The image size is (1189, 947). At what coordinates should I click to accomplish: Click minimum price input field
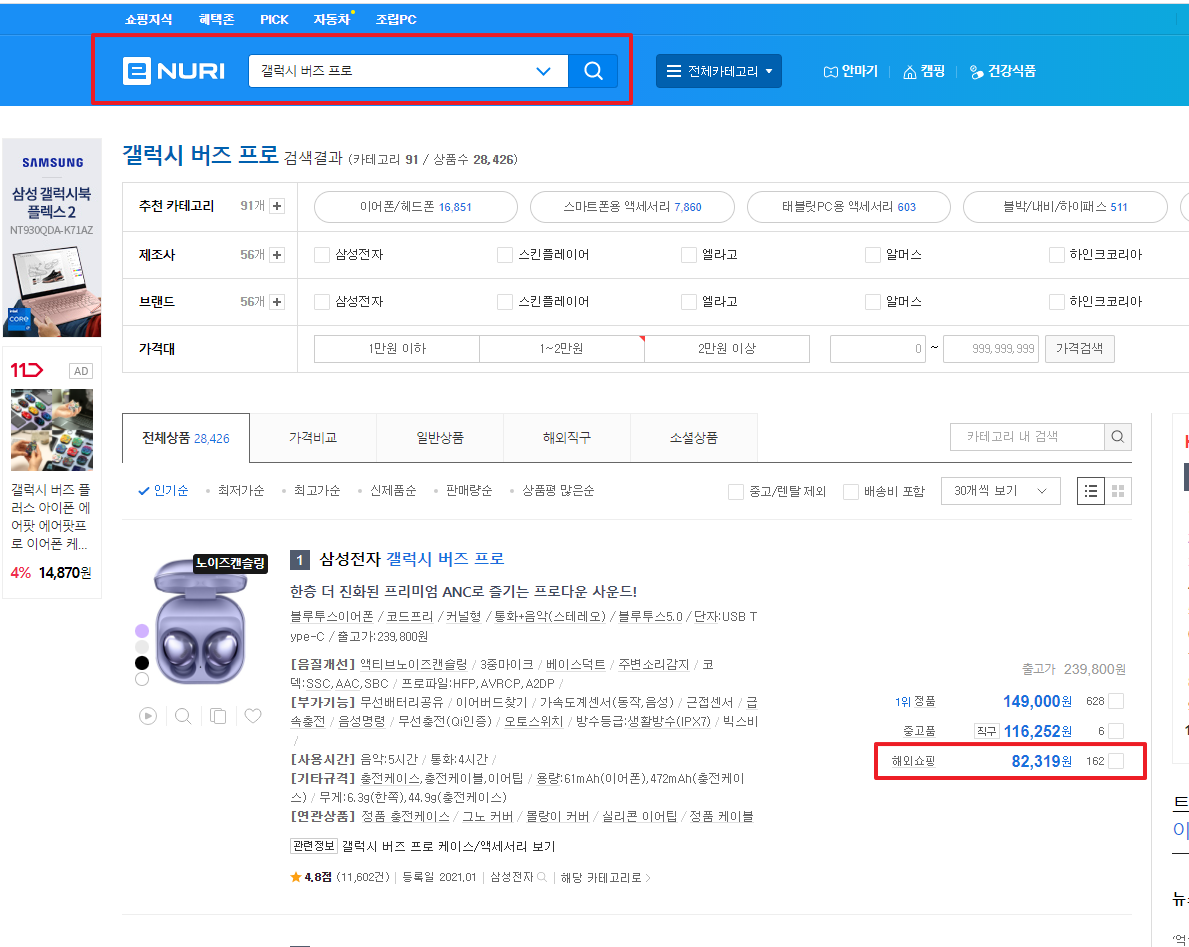click(x=878, y=349)
